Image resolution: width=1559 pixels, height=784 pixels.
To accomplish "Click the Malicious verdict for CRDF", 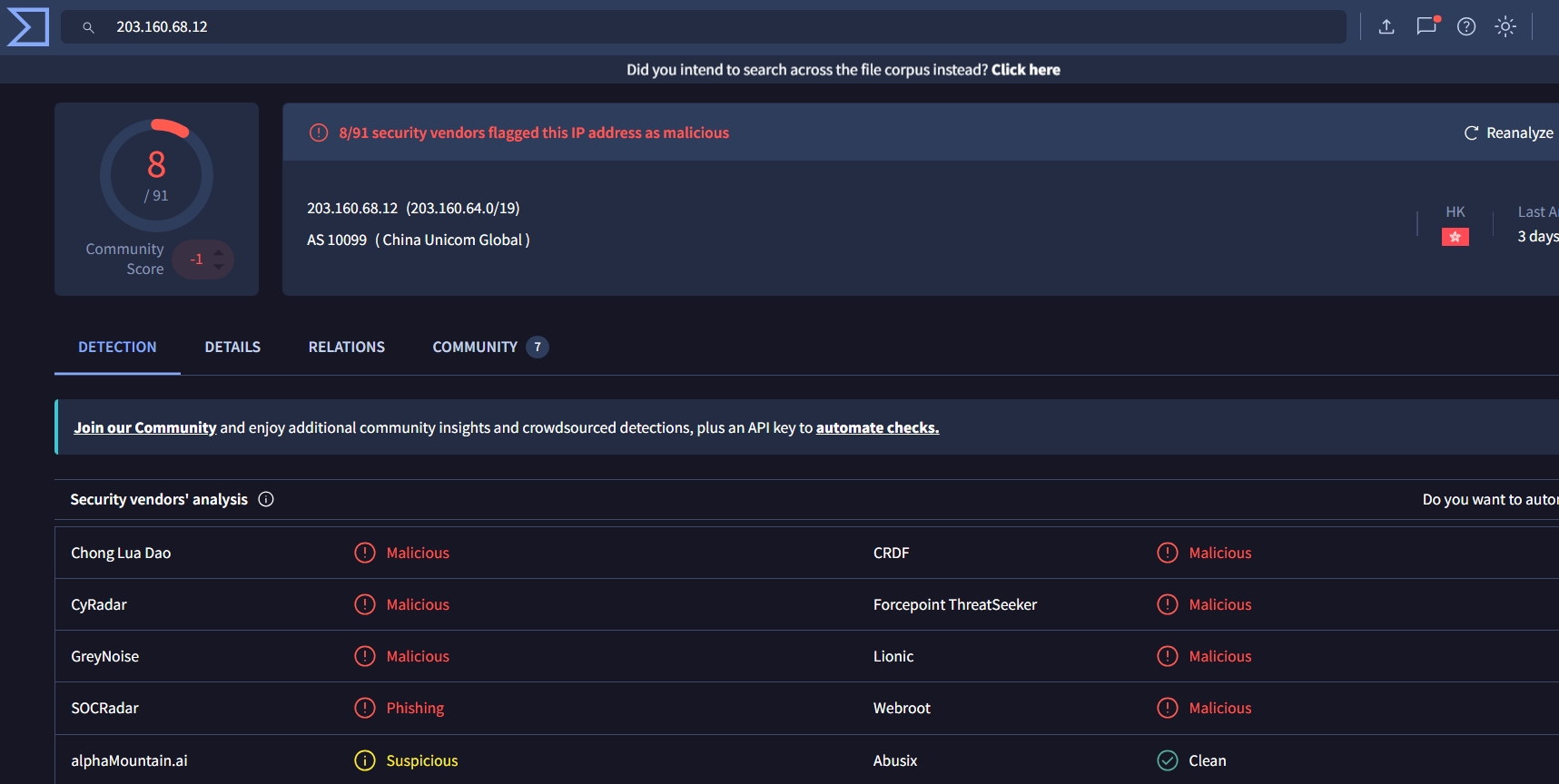I will point(1220,553).
